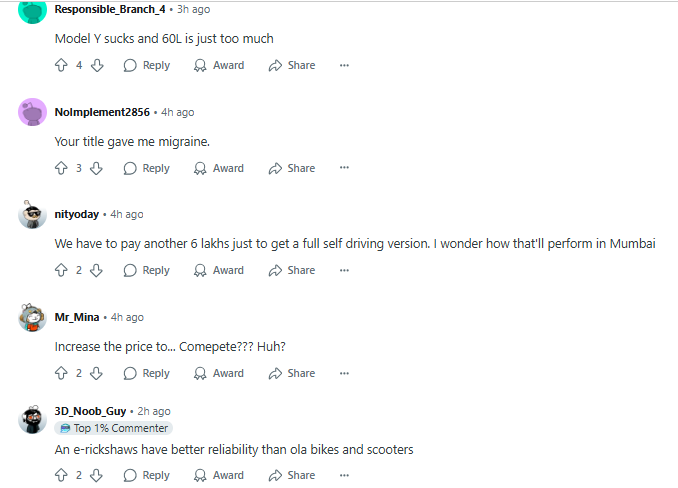Reply to Responsible_Branch_4's comment
Image resolution: width=678 pixels, height=488 pixels.
[x=146, y=66]
